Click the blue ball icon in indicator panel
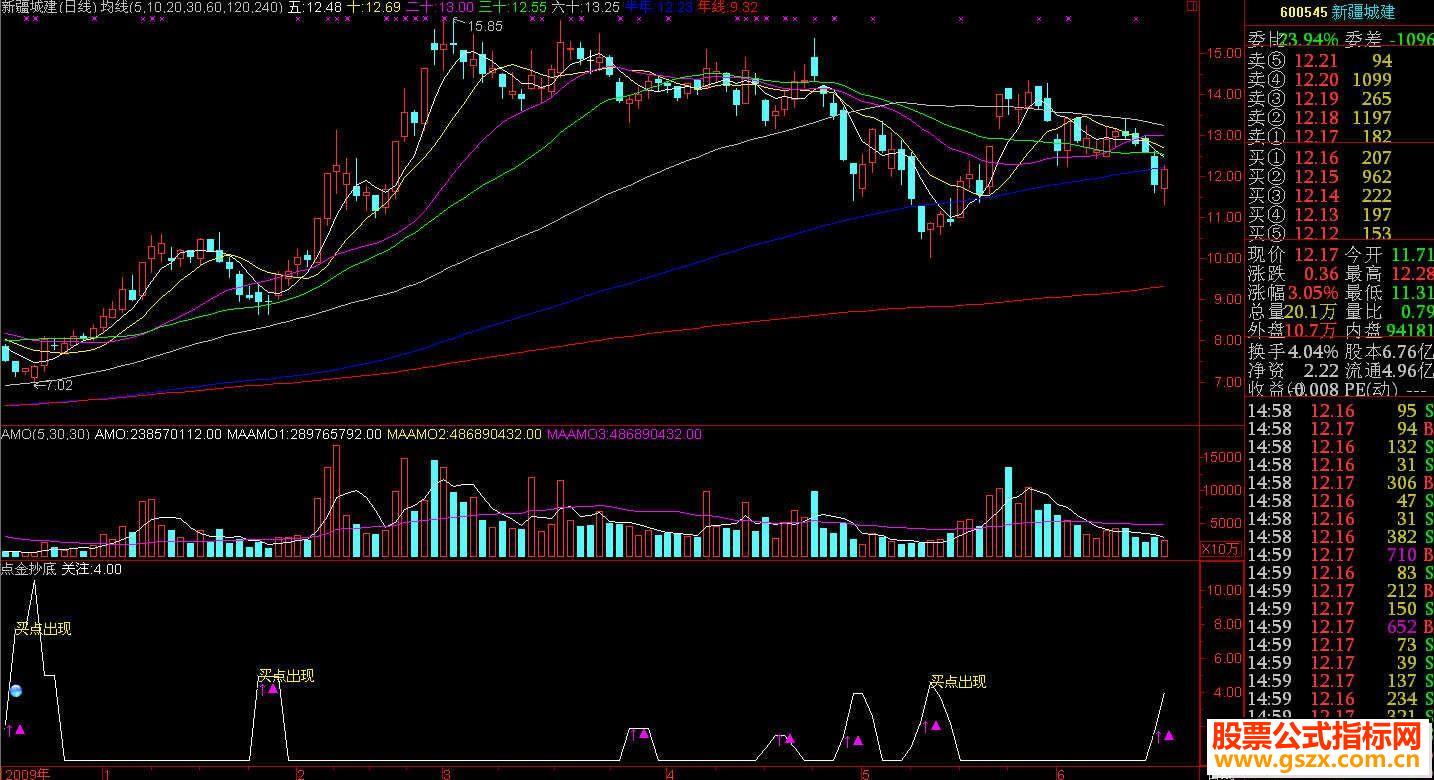 [16, 691]
